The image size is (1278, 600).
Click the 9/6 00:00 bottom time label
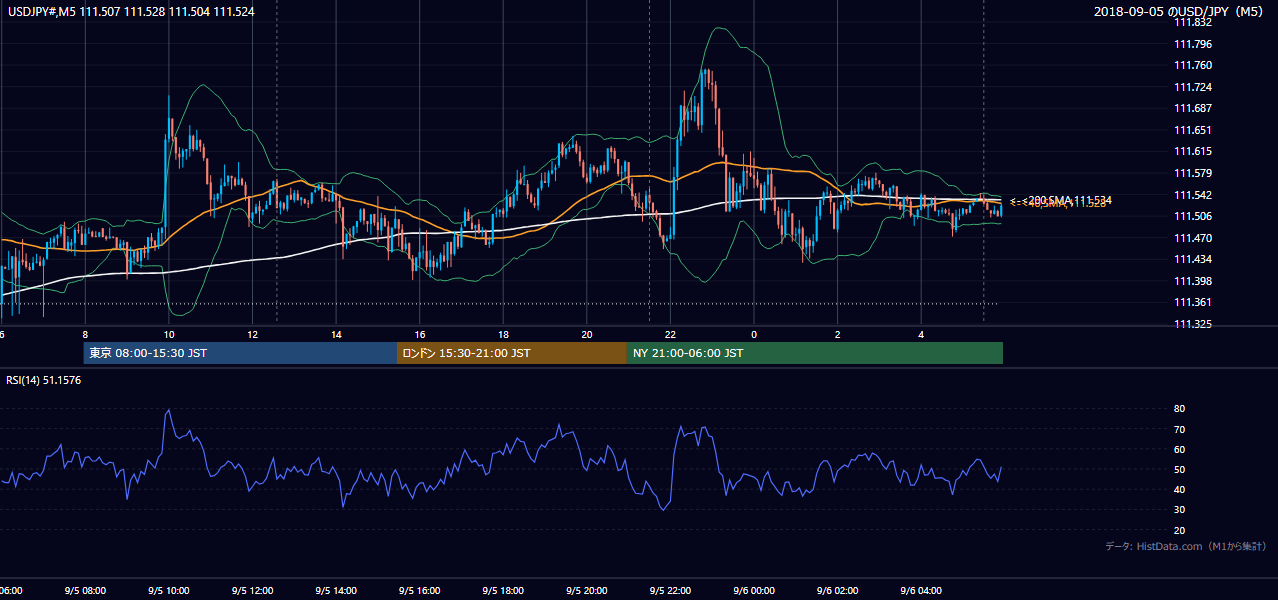pyautogui.click(x=753, y=591)
